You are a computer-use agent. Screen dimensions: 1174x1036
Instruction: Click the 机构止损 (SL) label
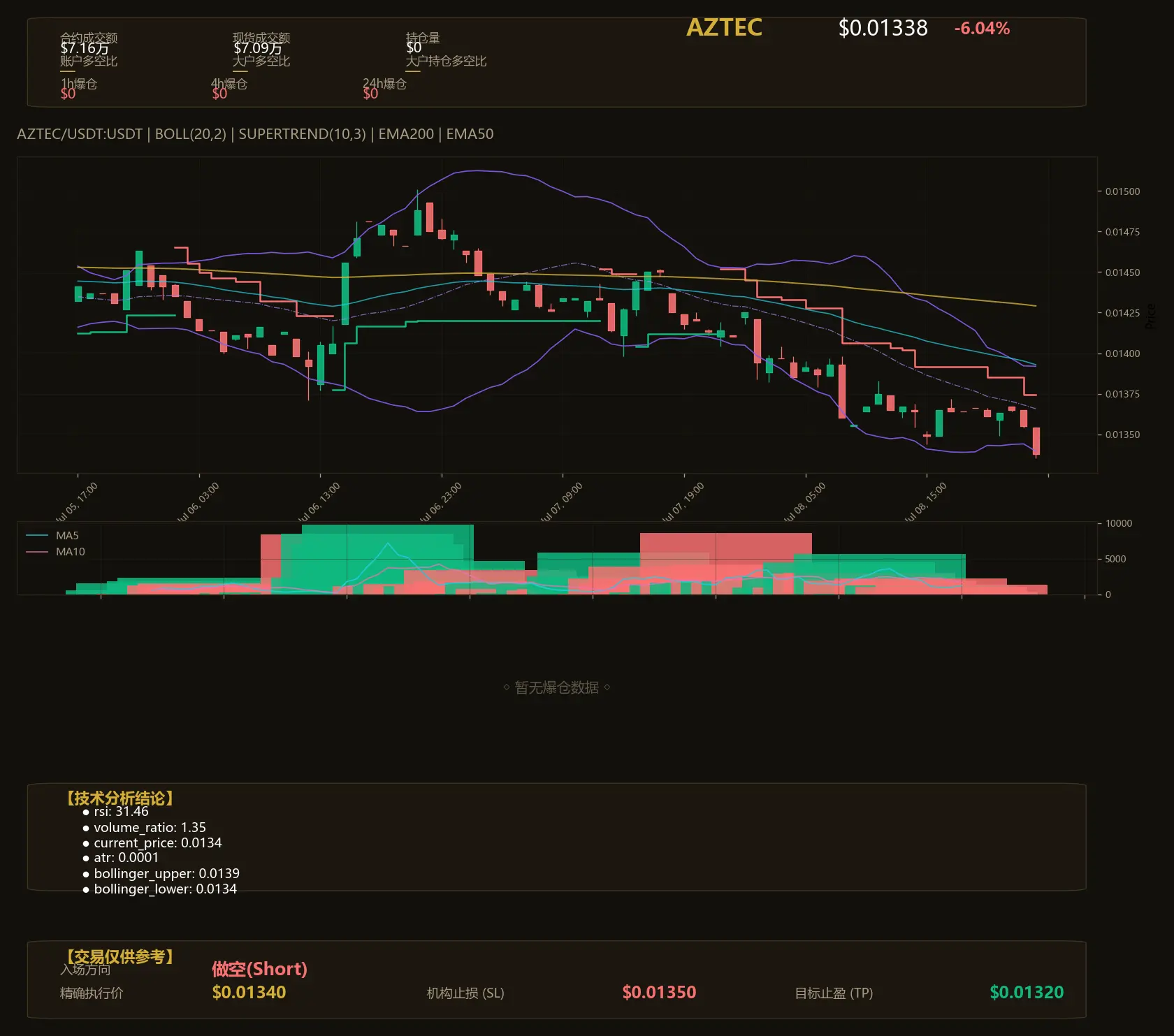click(x=465, y=993)
